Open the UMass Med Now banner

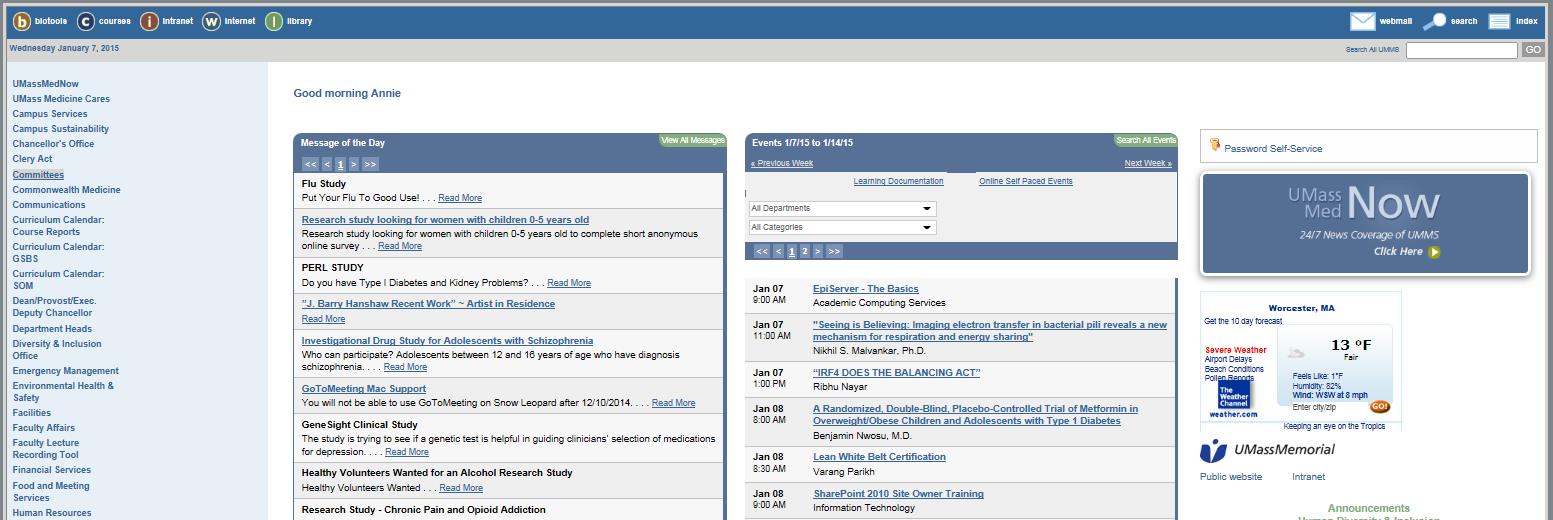[x=1365, y=223]
